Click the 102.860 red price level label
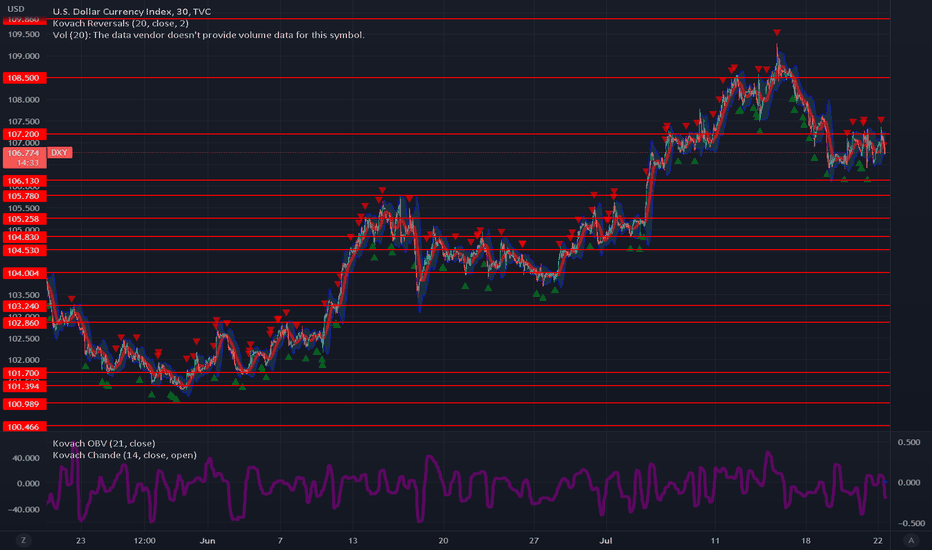Image resolution: width=932 pixels, height=550 pixels. click(24, 323)
